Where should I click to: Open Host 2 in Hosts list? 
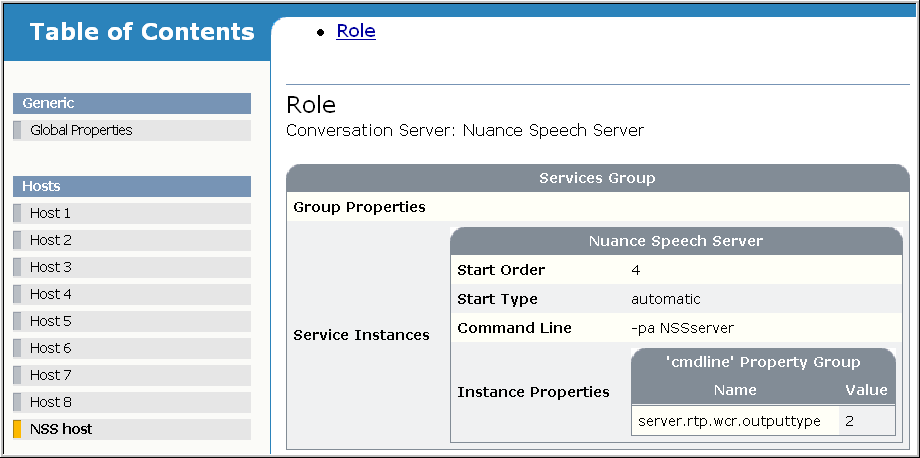pos(50,240)
